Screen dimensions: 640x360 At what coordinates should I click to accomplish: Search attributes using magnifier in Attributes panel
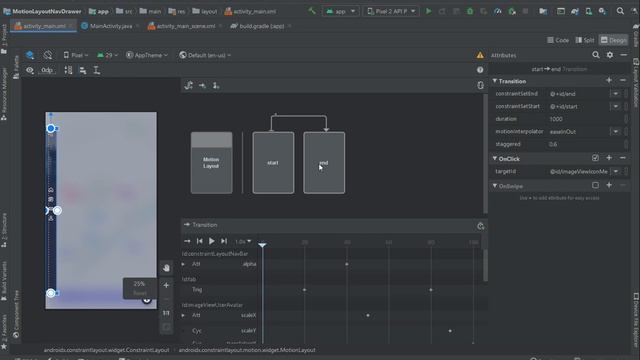596,55
